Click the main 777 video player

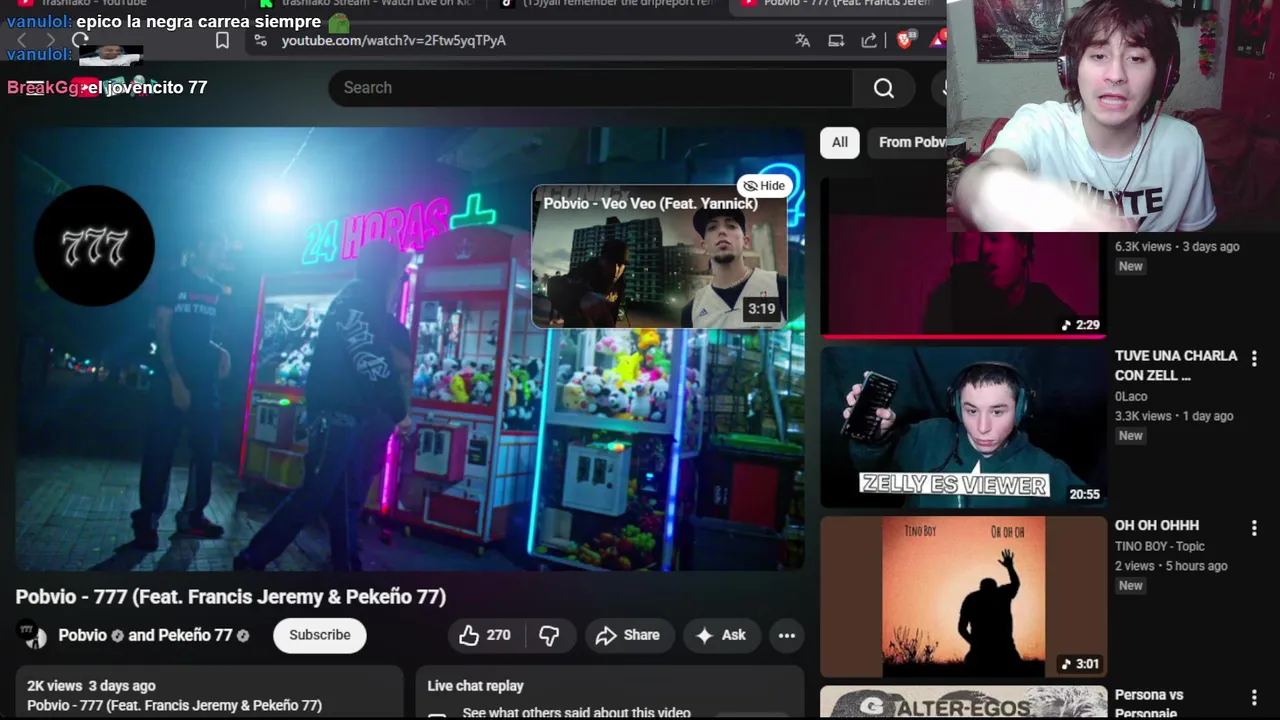(410, 348)
